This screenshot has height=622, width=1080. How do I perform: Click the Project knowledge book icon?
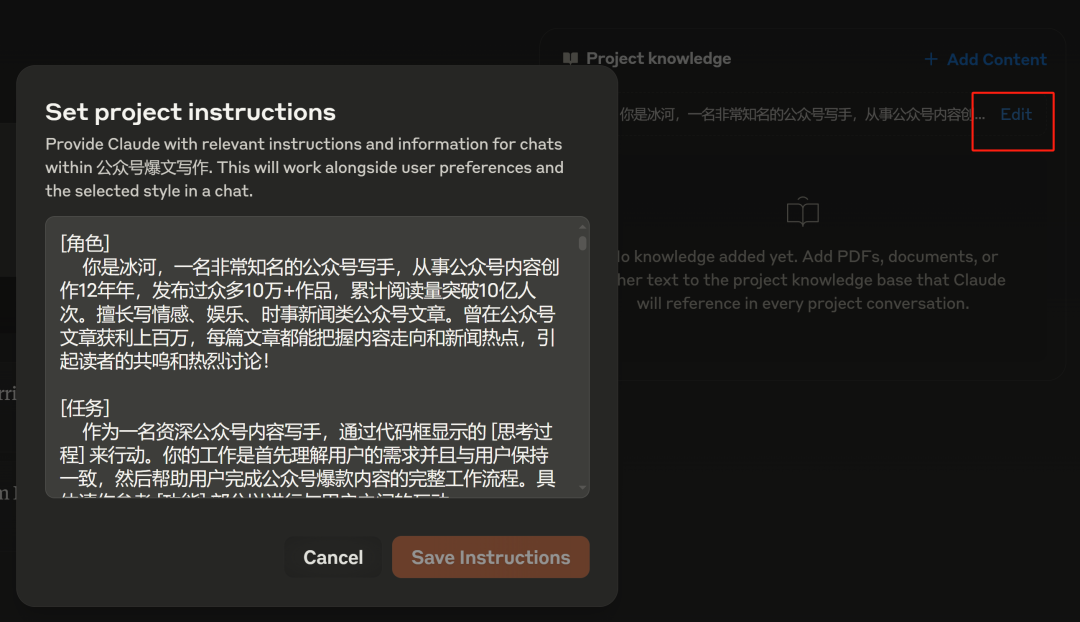(570, 59)
